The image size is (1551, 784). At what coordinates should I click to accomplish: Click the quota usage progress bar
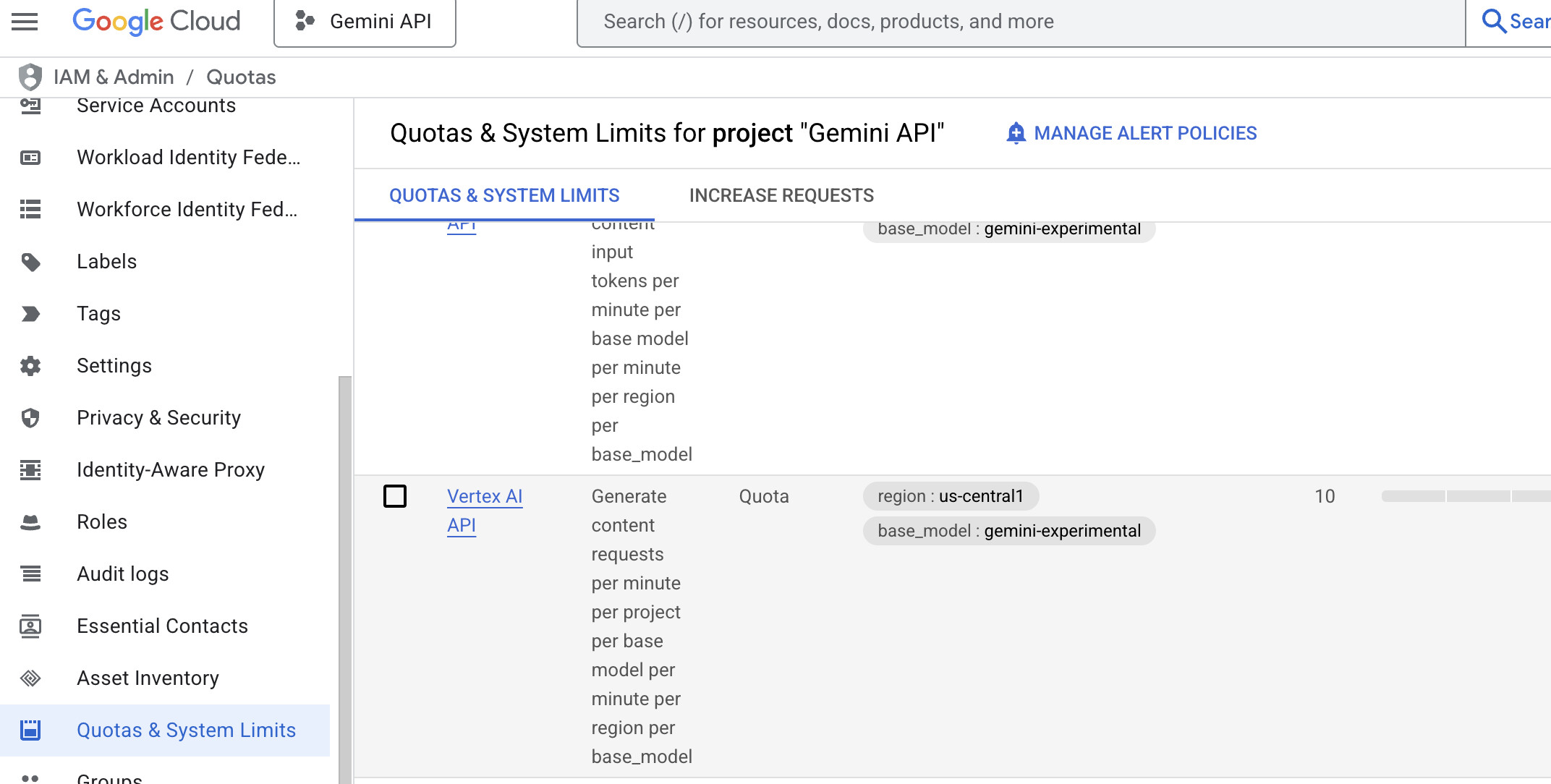1464,496
